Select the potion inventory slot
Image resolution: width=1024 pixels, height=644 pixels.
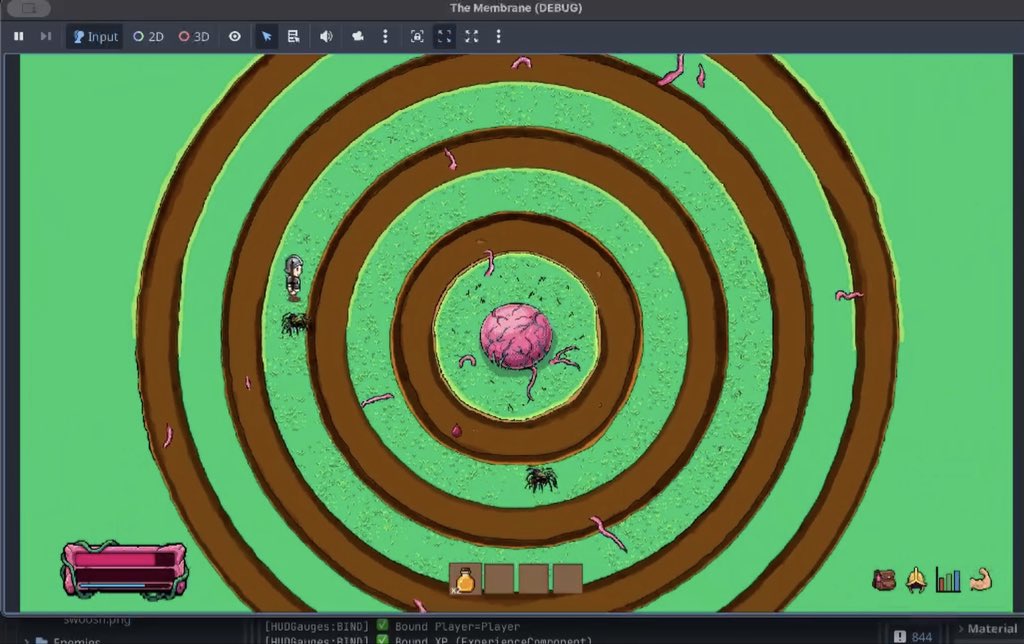[x=465, y=579]
